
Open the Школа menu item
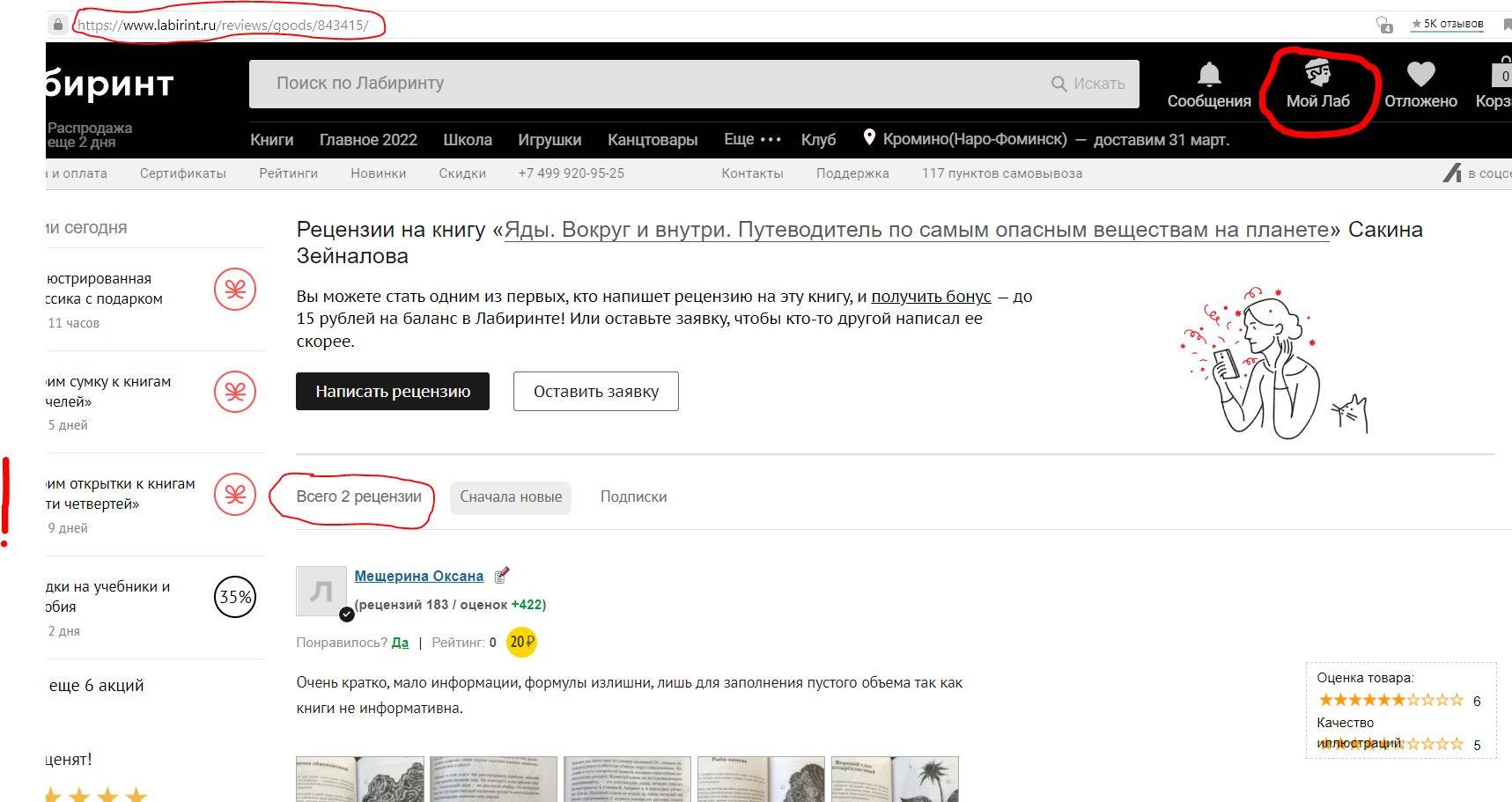[x=468, y=139]
